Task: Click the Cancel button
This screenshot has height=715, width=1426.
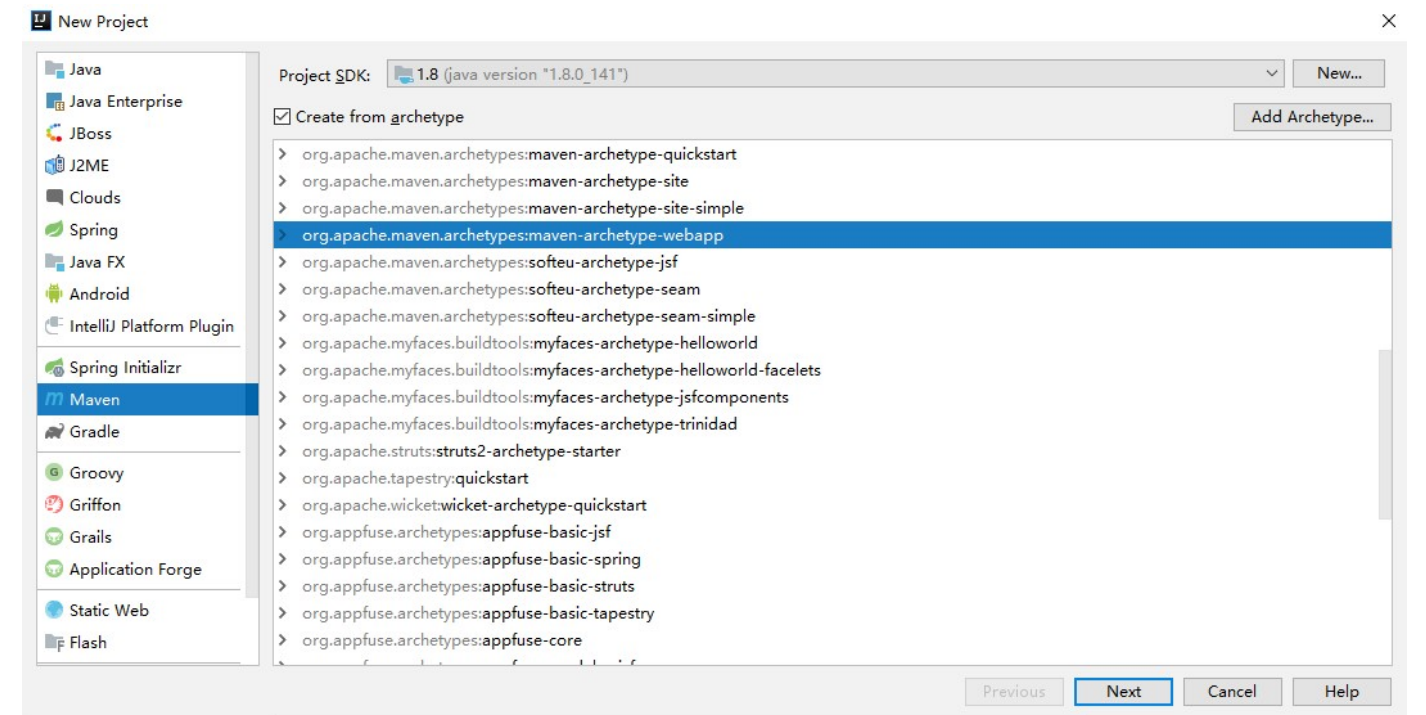Action: pyautogui.click(x=1232, y=692)
